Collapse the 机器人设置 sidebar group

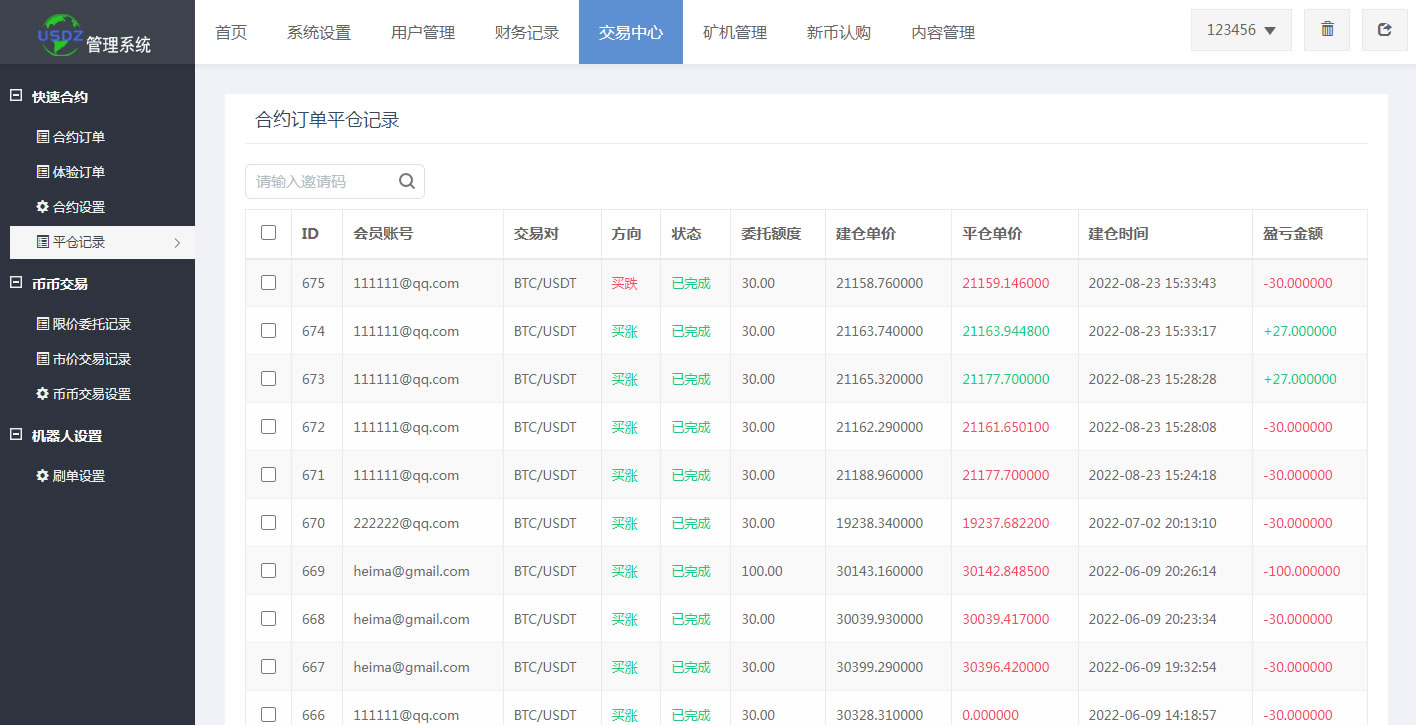pos(15,435)
